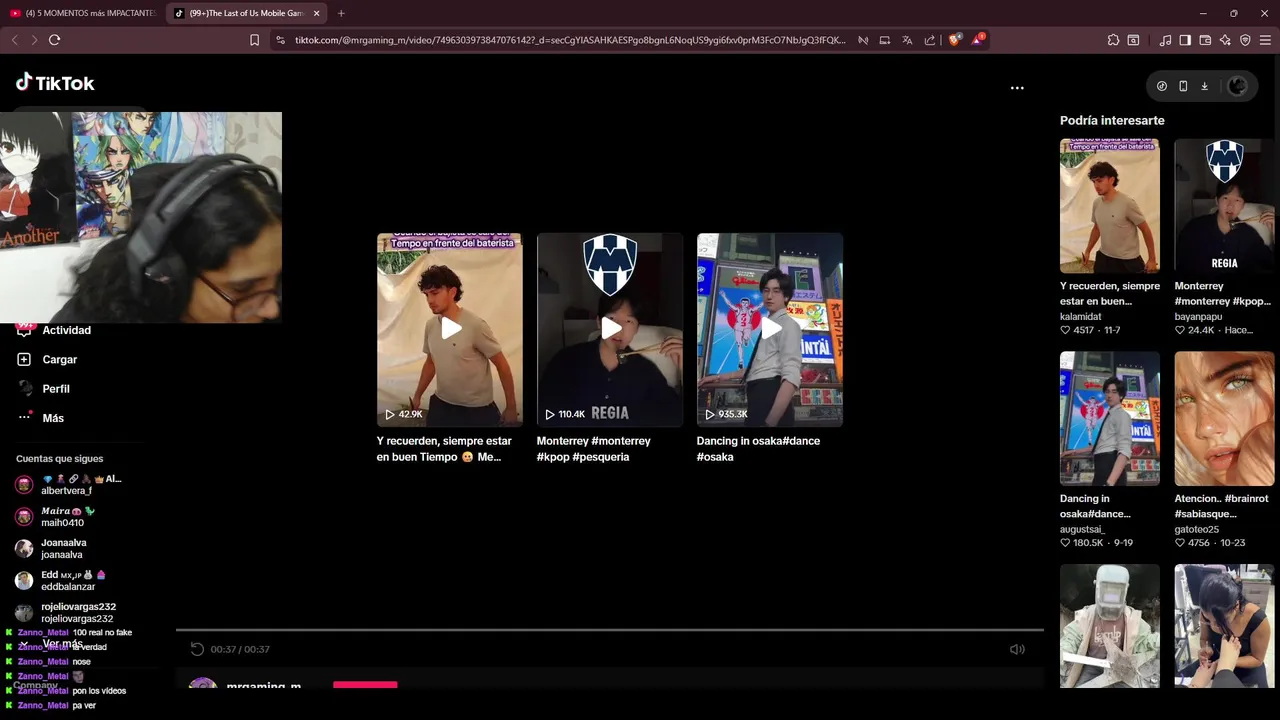Viewport: 1280px width, 720px height.
Task: Click the tiktok.com address bar URL
Action: (x=570, y=40)
